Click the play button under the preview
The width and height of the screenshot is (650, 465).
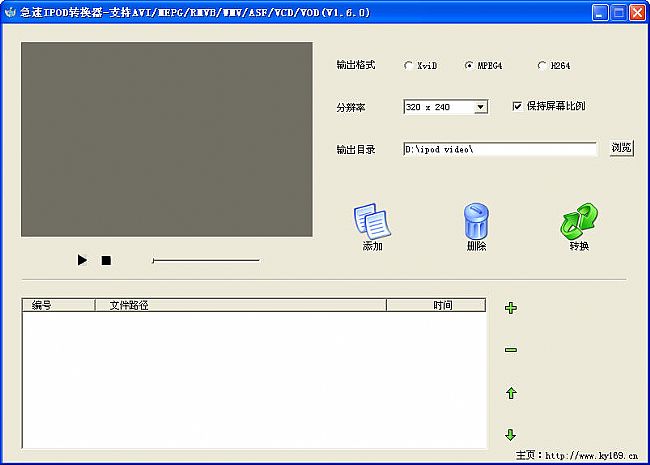pyautogui.click(x=82, y=260)
